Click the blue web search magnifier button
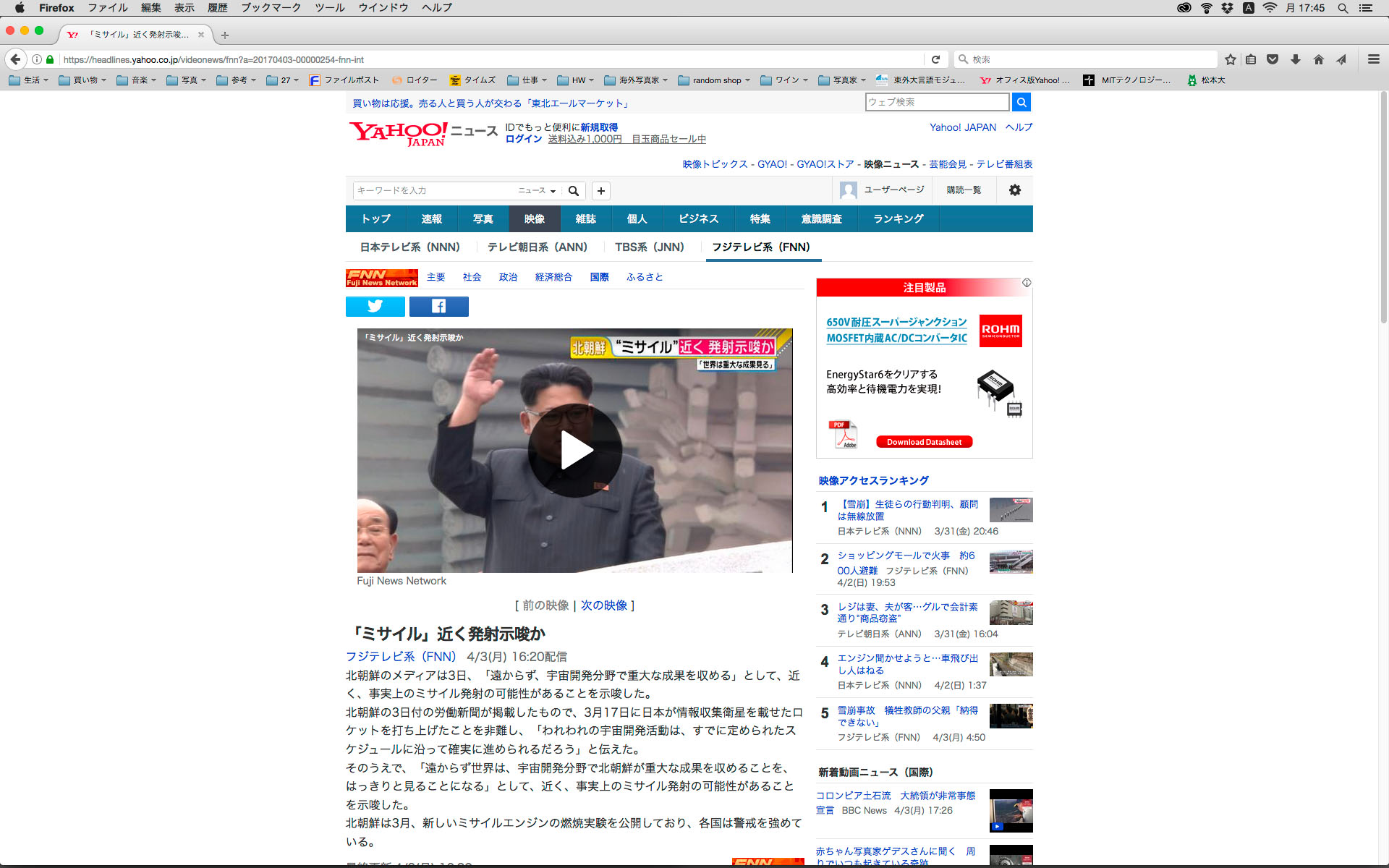1389x868 pixels. 1021,102
